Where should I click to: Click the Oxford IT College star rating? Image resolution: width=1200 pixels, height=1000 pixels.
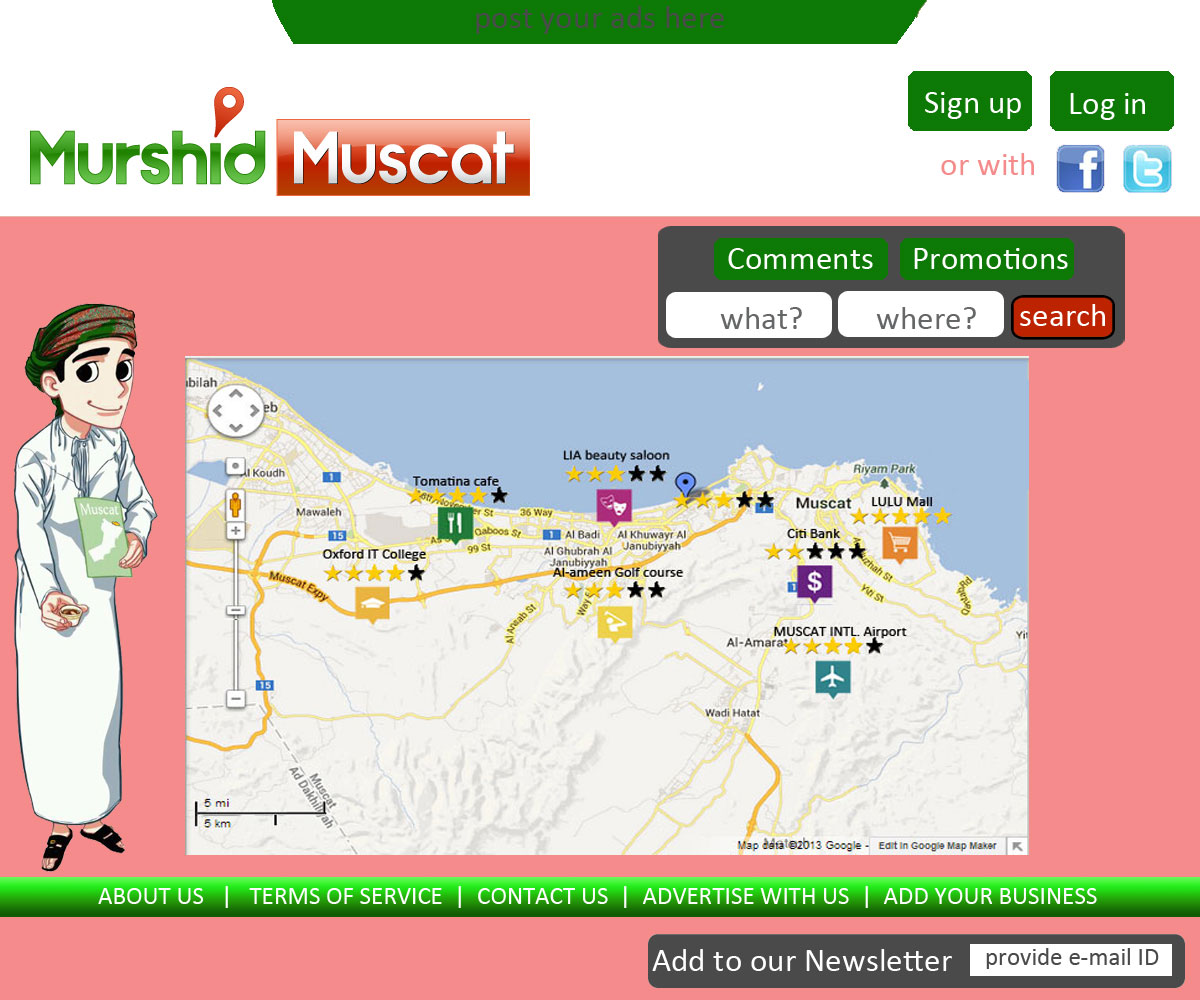(x=374, y=573)
